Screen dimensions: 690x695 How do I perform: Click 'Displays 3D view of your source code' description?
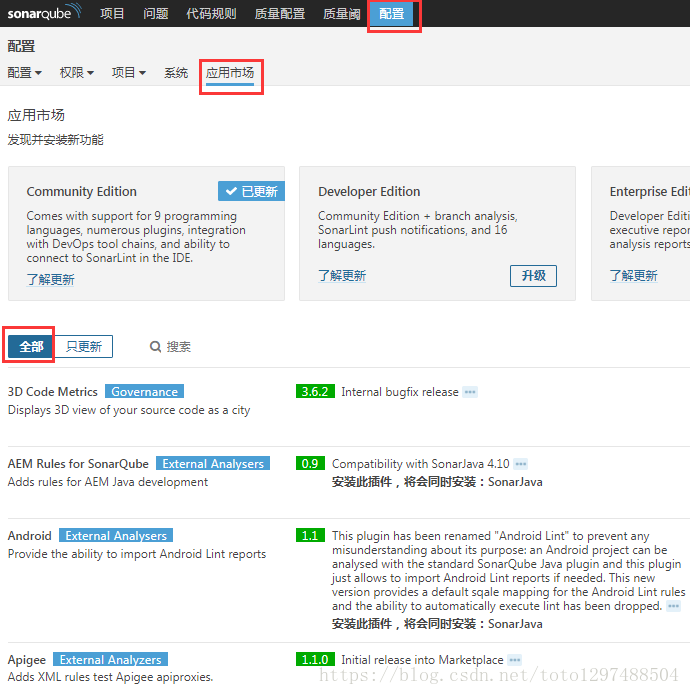[x=129, y=410]
